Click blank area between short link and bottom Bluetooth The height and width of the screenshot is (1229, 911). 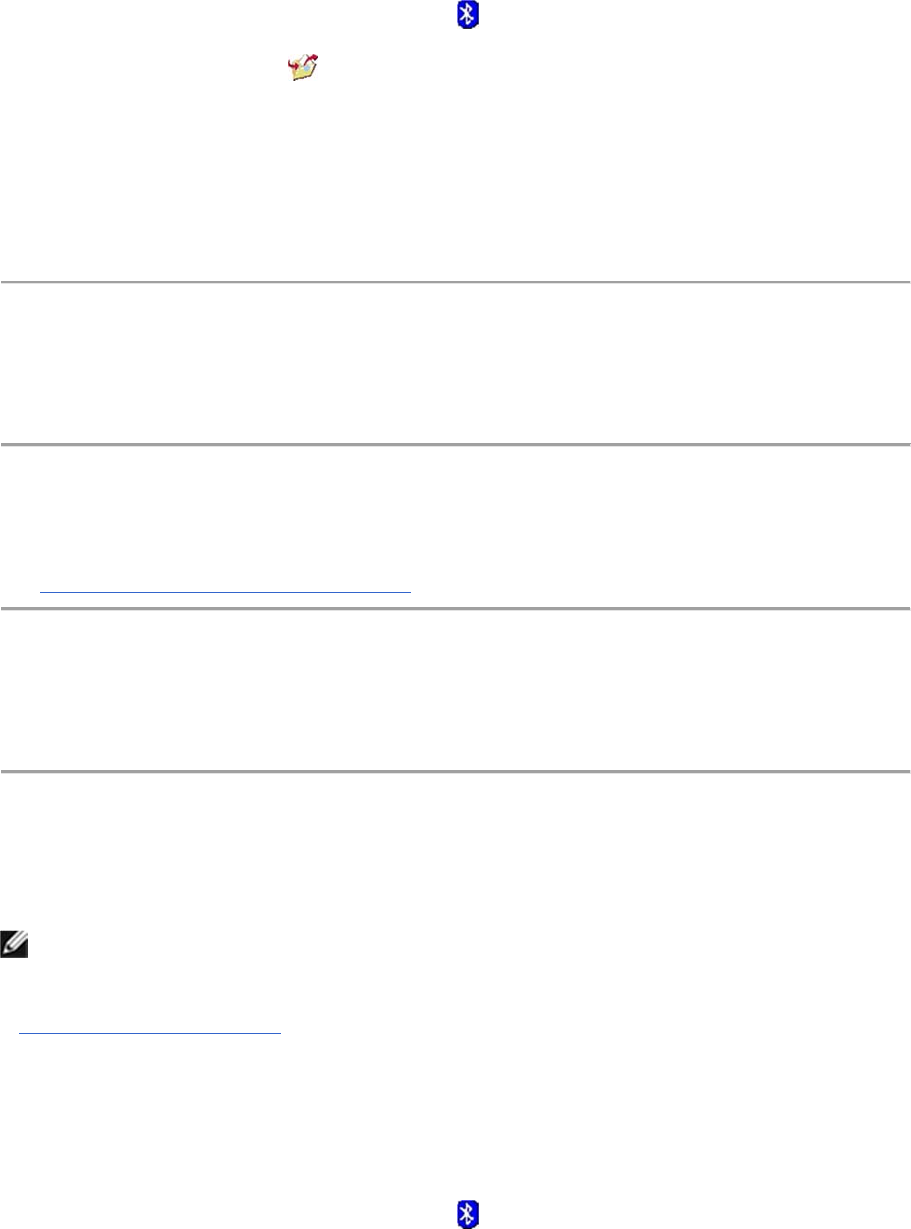[x=455, y=1118]
